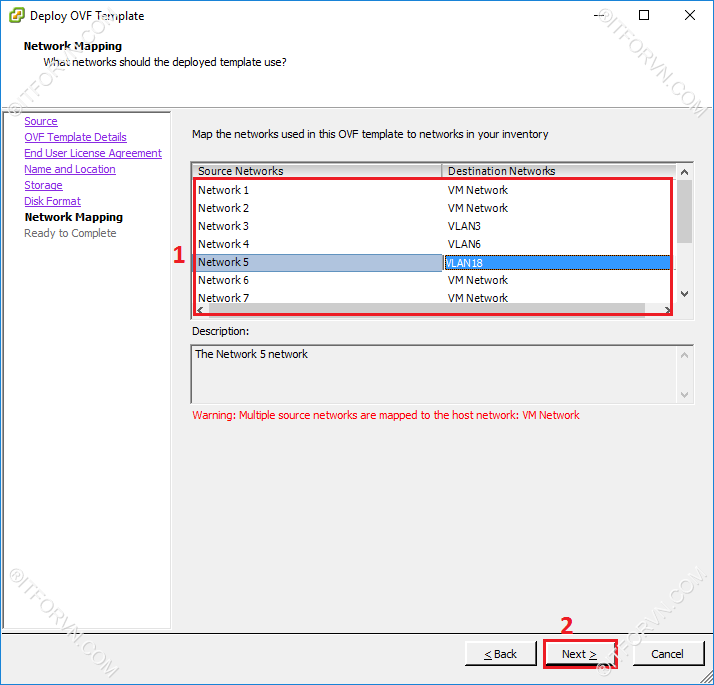Go to OVF Template Details step
This screenshot has width=714, height=685.
tap(75, 137)
